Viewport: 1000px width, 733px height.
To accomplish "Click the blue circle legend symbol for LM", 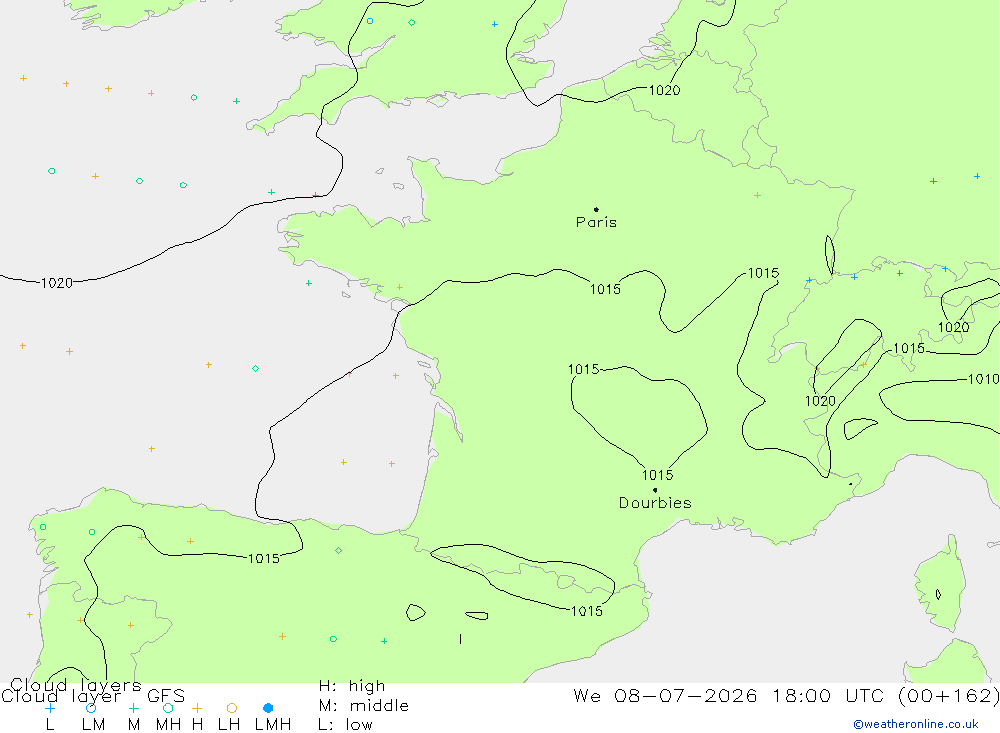I will [x=91, y=708].
